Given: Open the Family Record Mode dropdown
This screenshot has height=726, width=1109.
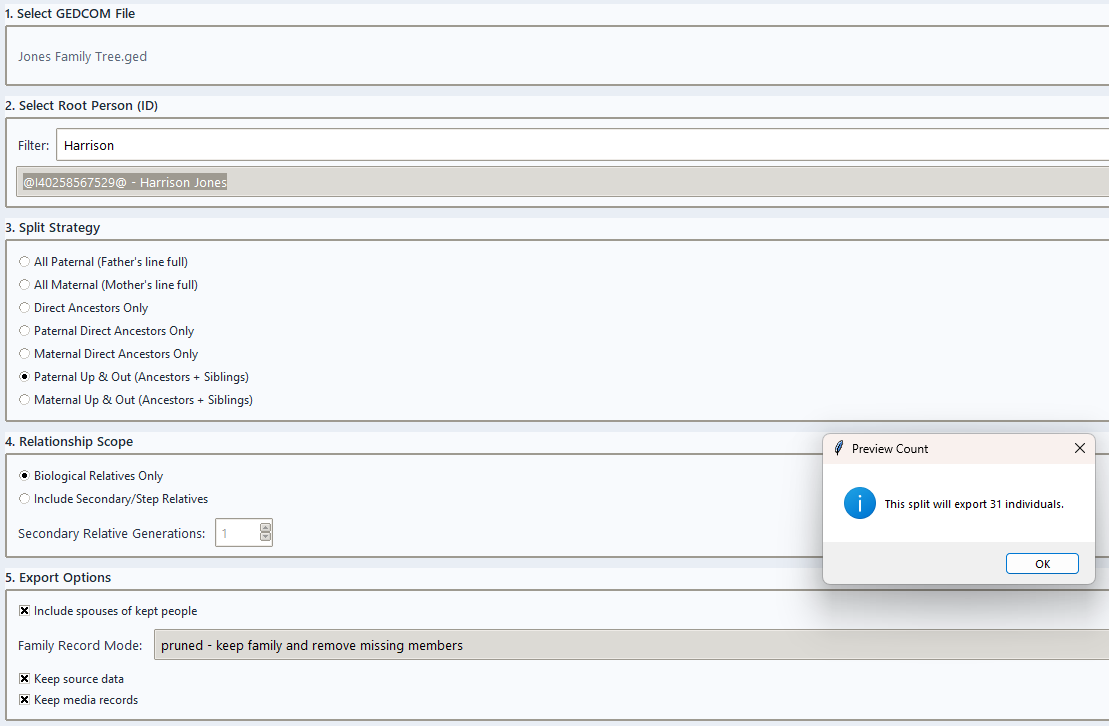Looking at the screenshot, I should [630, 645].
